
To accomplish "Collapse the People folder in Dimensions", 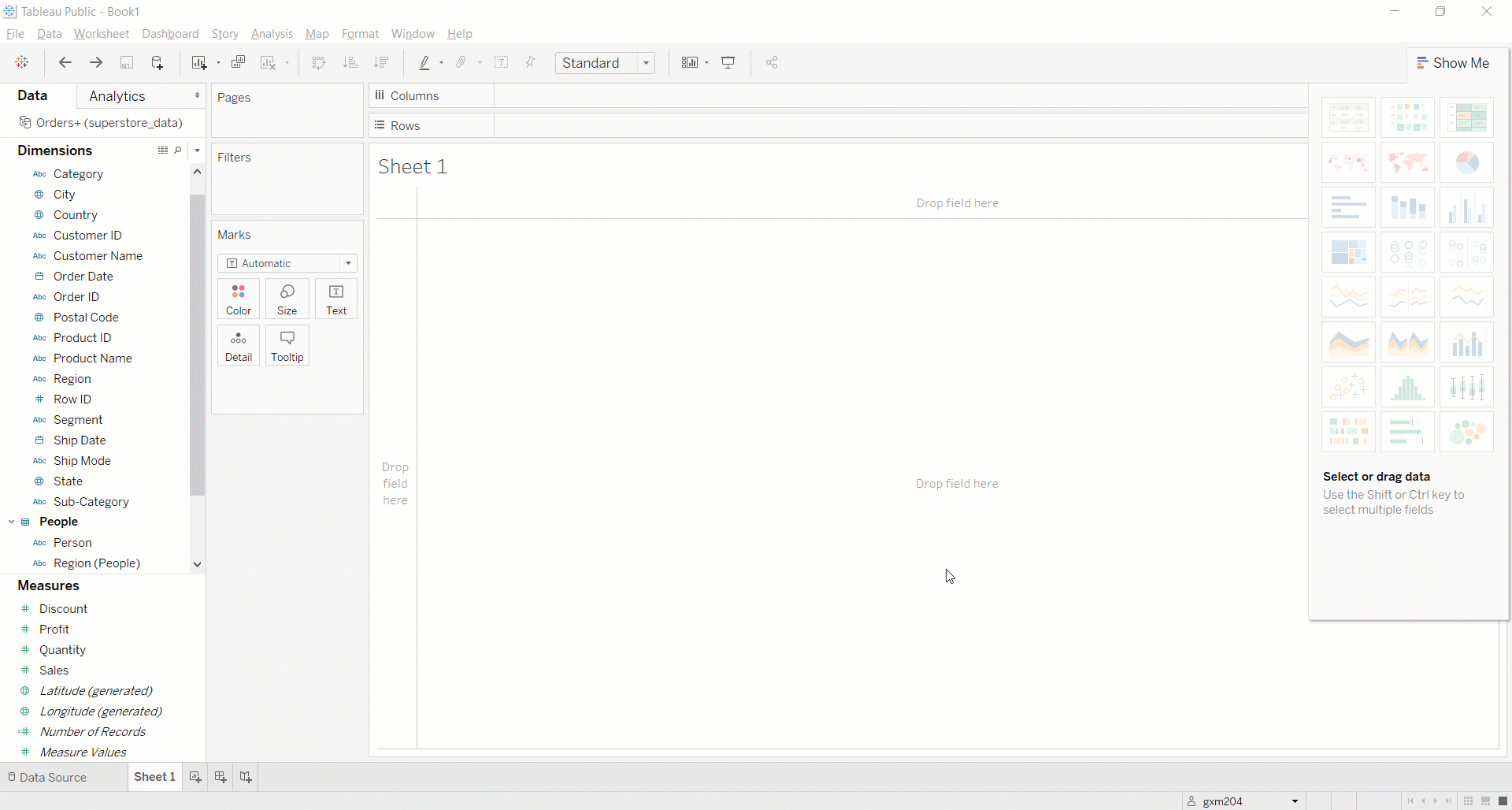I will tap(12, 522).
